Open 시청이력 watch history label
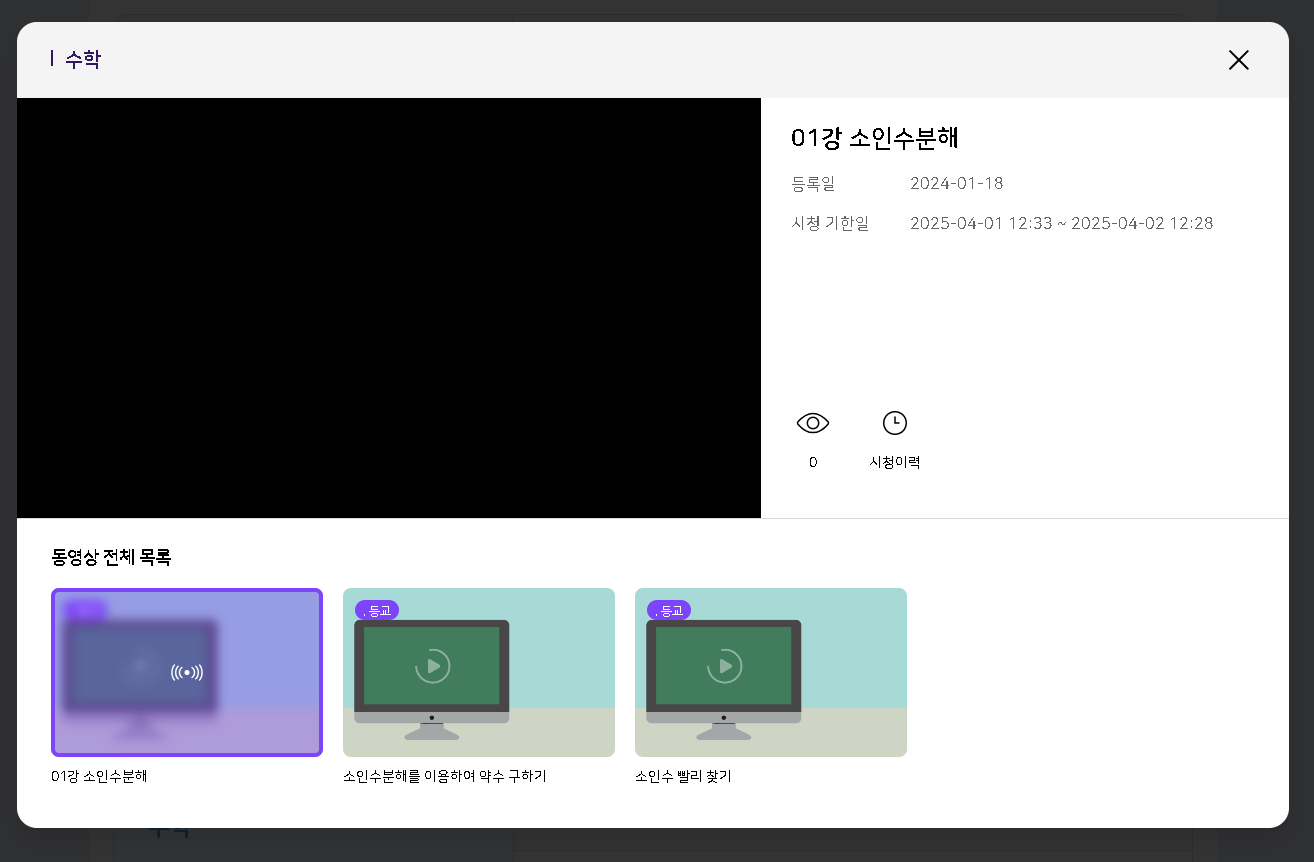 pos(894,462)
